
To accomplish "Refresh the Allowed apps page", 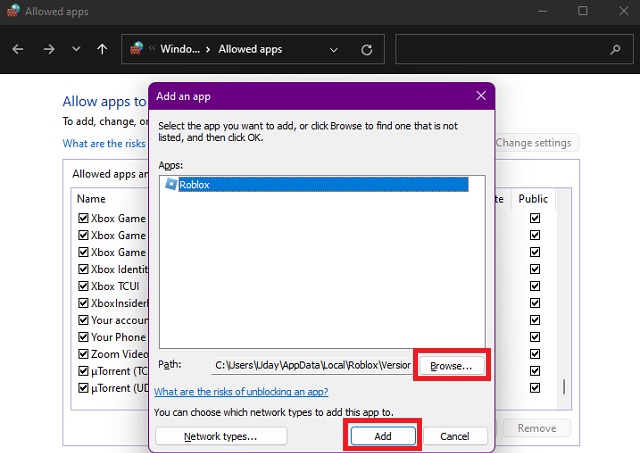I will 367,50.
